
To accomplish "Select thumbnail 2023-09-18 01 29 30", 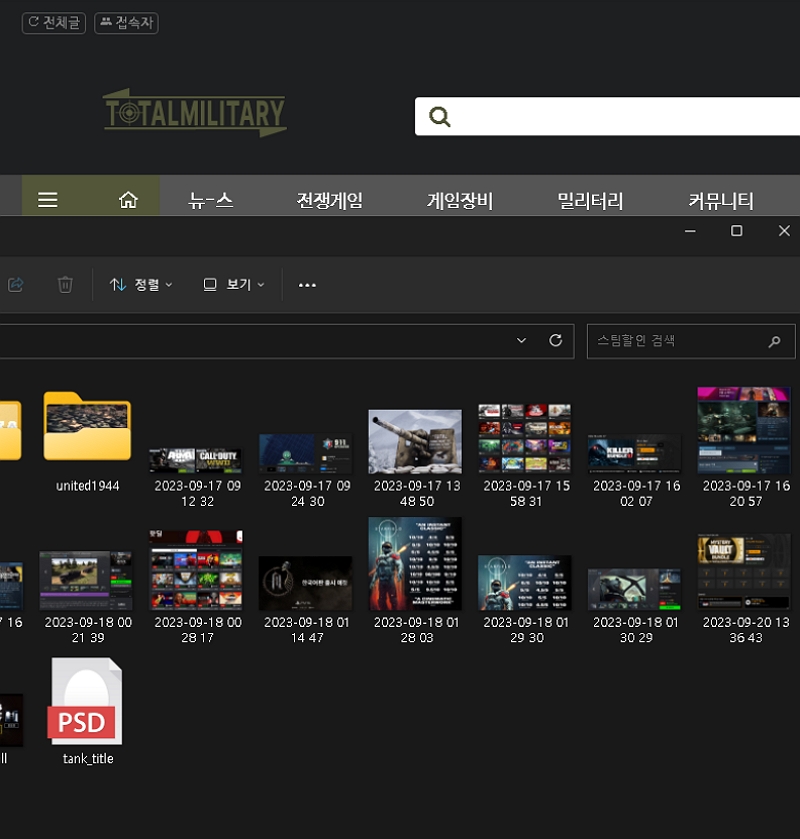I will [524, 583].
